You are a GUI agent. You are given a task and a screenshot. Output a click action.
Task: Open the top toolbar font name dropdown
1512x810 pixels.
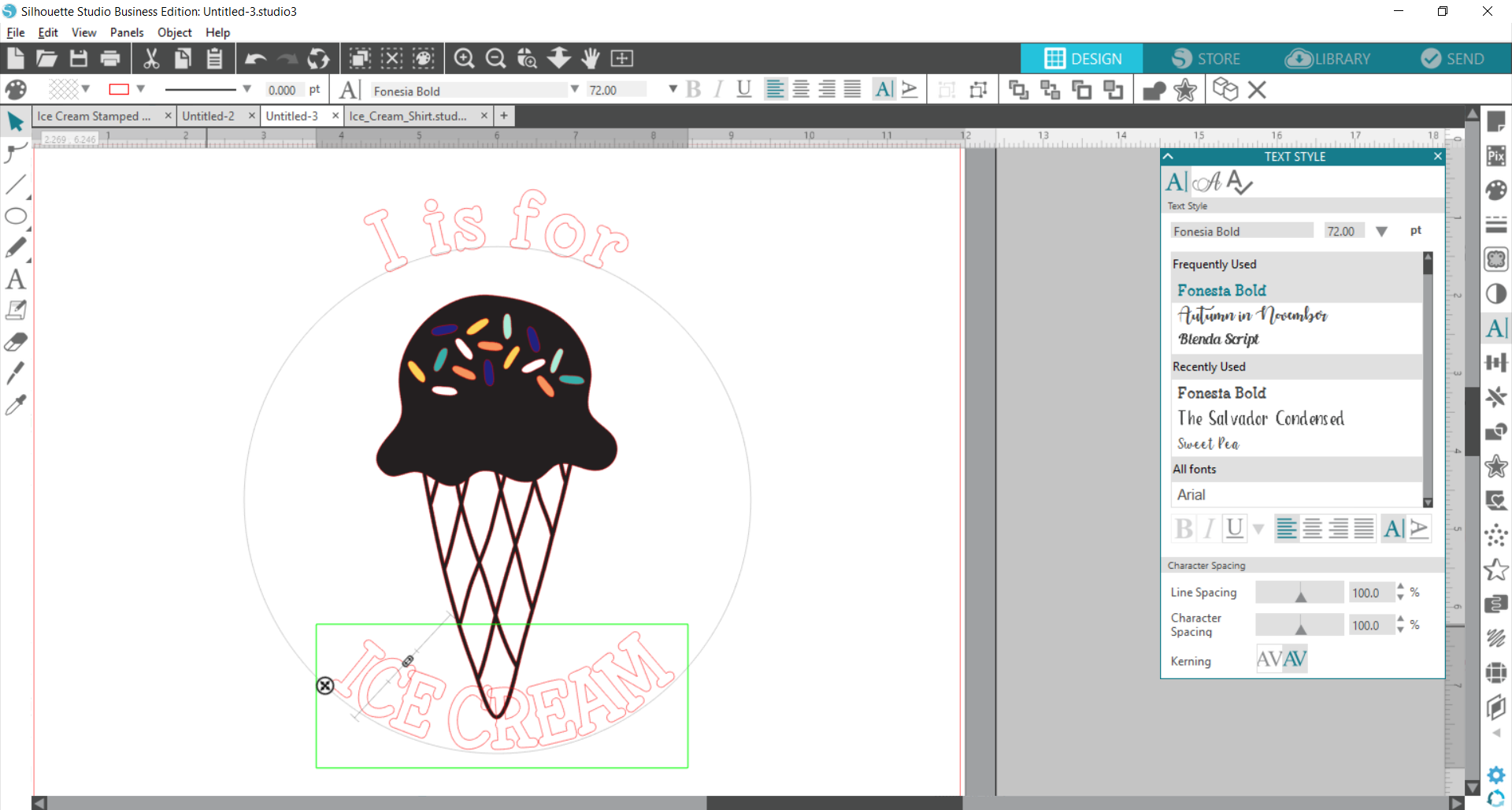(574, 90)
